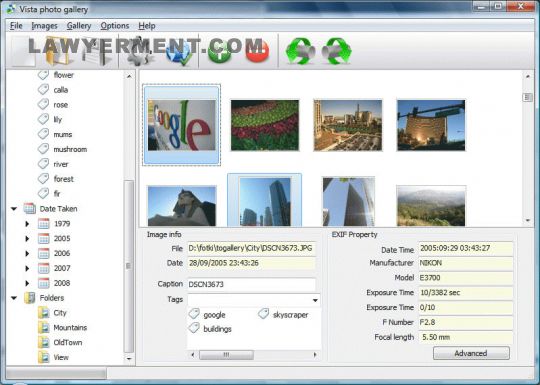Expand the 2008 year node

(27, 283)
